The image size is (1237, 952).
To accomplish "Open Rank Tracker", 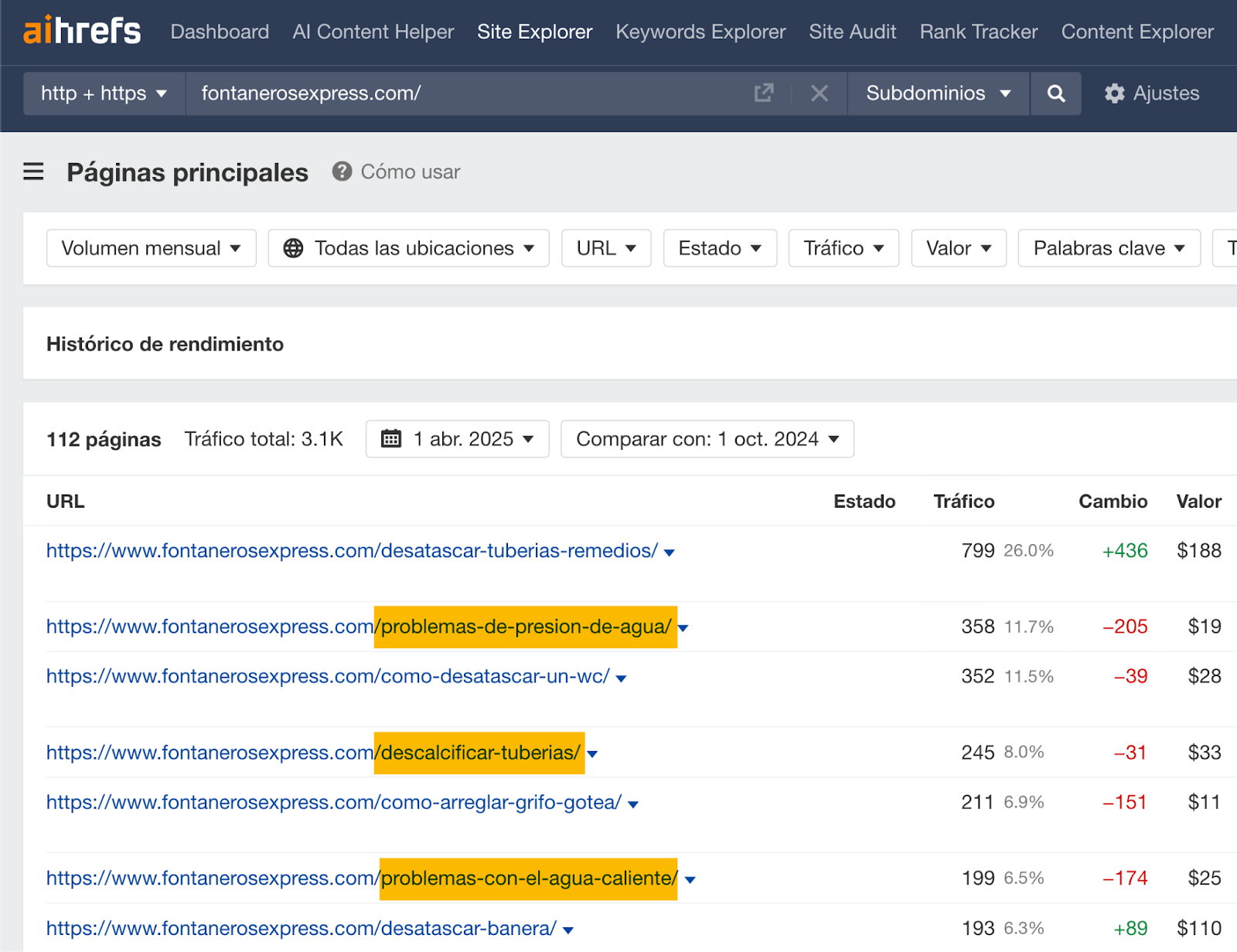I will [x=979, y=32].
